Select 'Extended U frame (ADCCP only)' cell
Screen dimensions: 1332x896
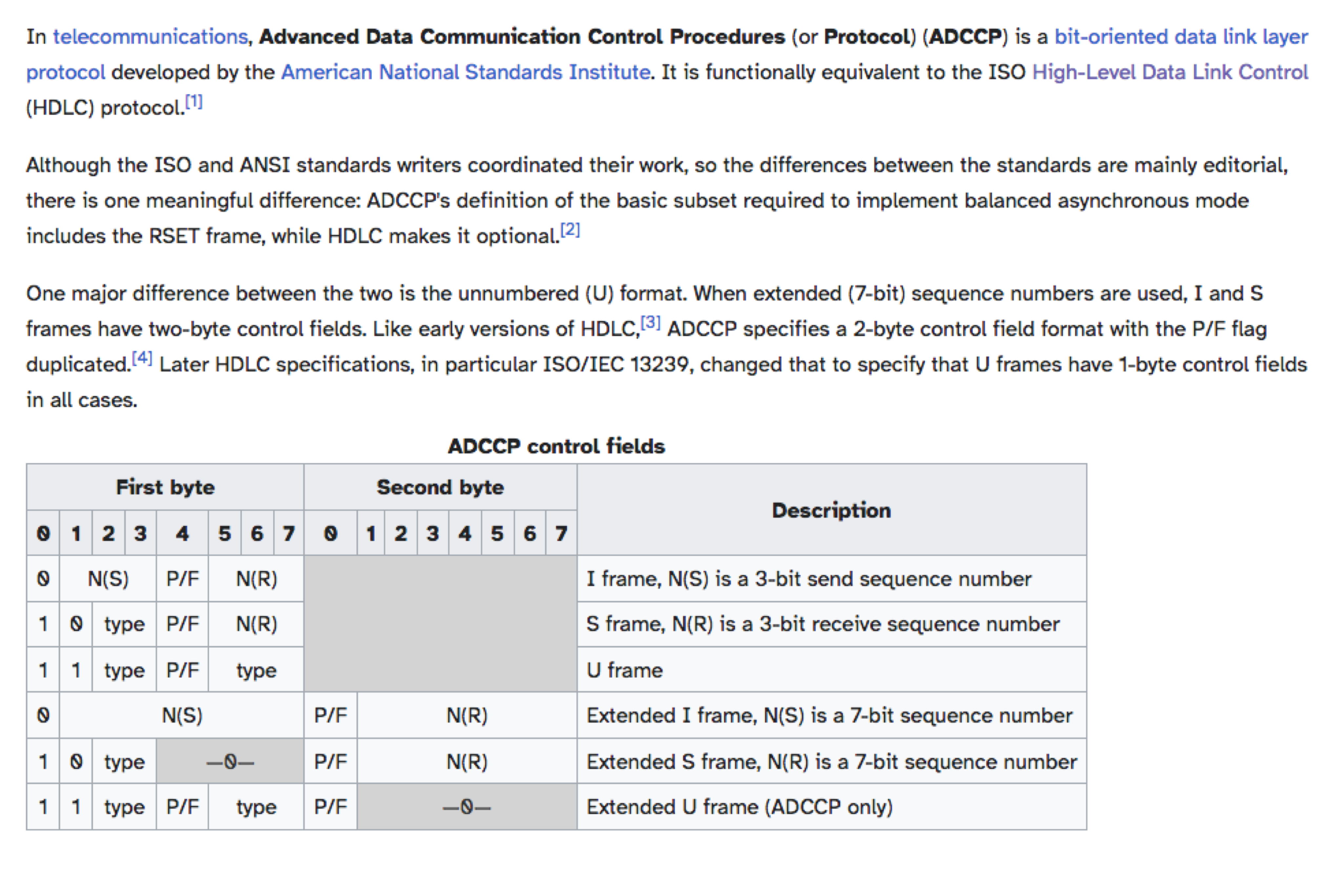click(x=739, y=807)
